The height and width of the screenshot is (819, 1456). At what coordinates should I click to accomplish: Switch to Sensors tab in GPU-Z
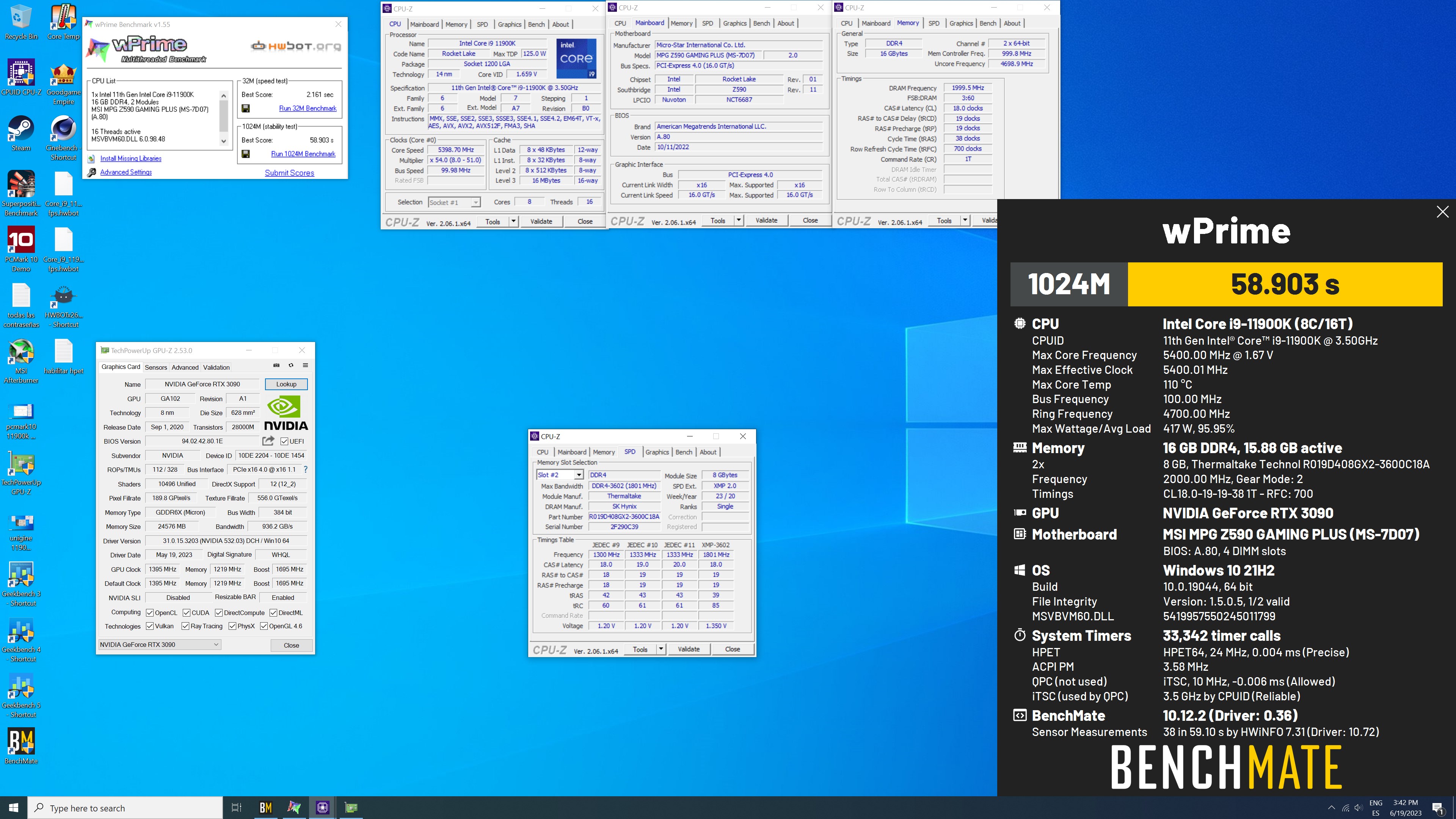[x=155, y=367]
